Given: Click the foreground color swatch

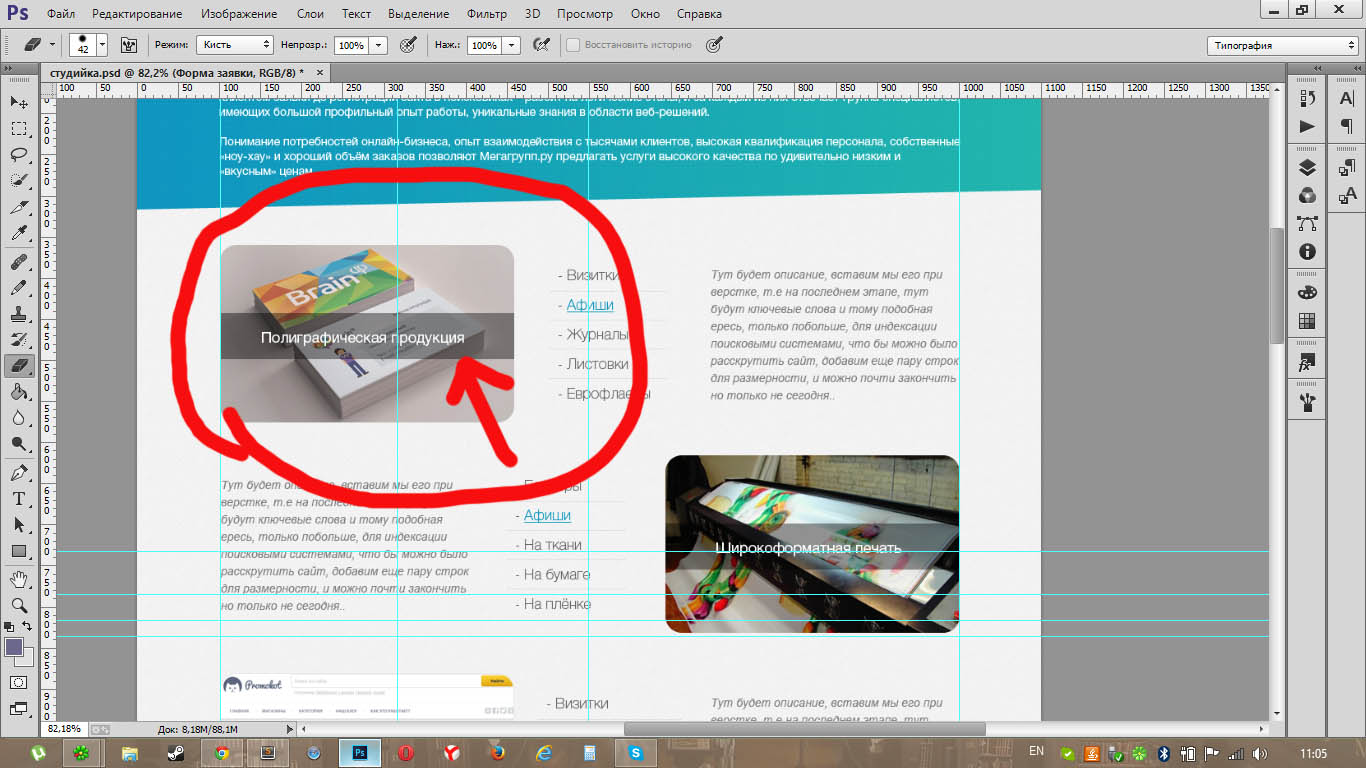Looking at the screenshot, I should [14, 647].
